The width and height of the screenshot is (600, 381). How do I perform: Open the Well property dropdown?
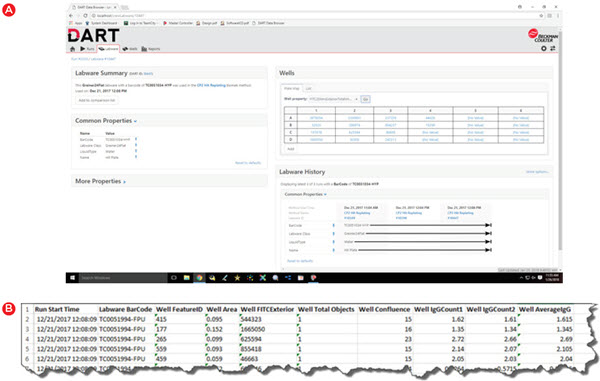pyautogui.click(x=333, y=99)
